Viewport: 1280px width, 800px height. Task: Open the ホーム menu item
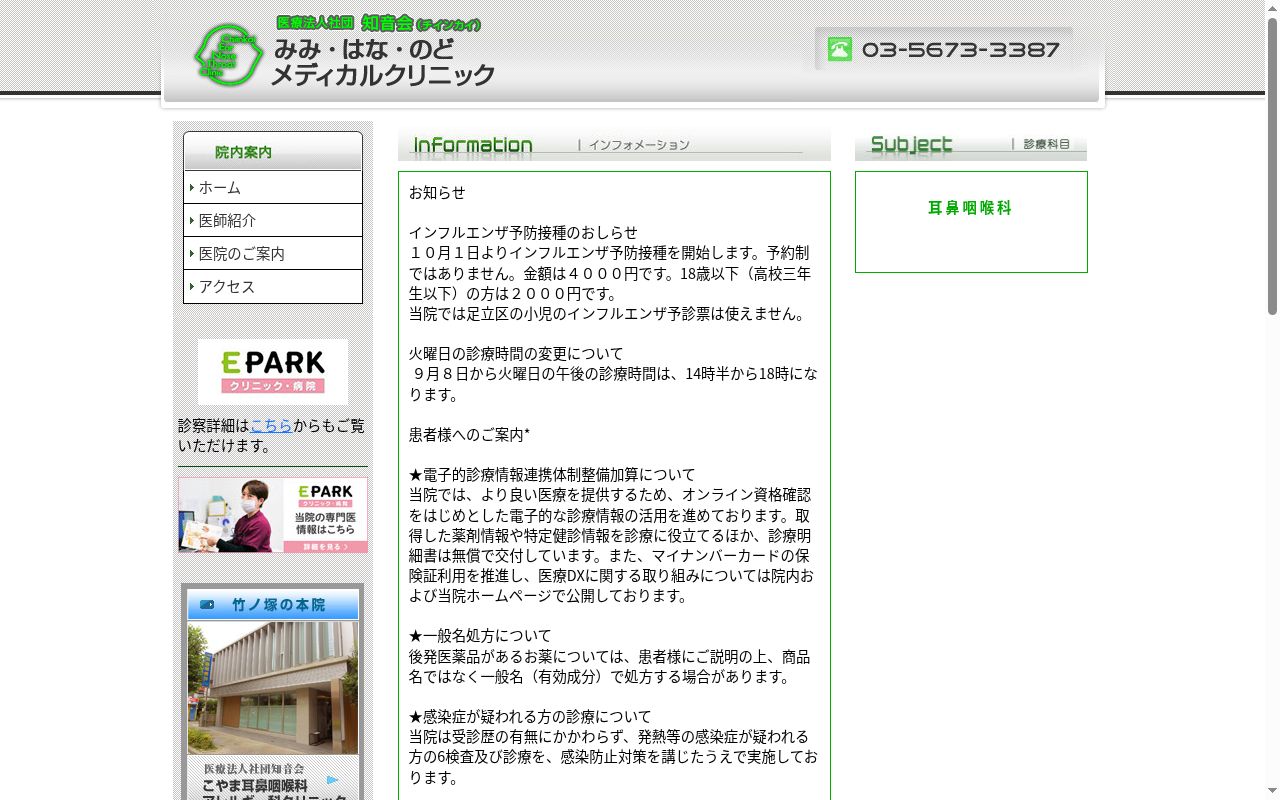273,187
